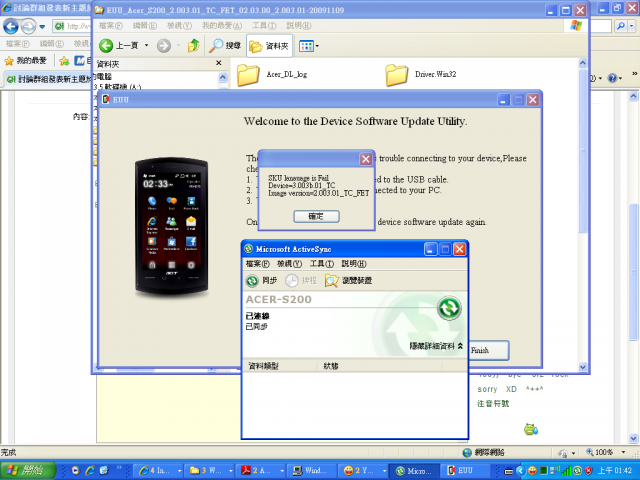Viewport: 640px width, 480px height.
Task: Toggle the Folders (資料夾) pane button
Action: point(269,46)
